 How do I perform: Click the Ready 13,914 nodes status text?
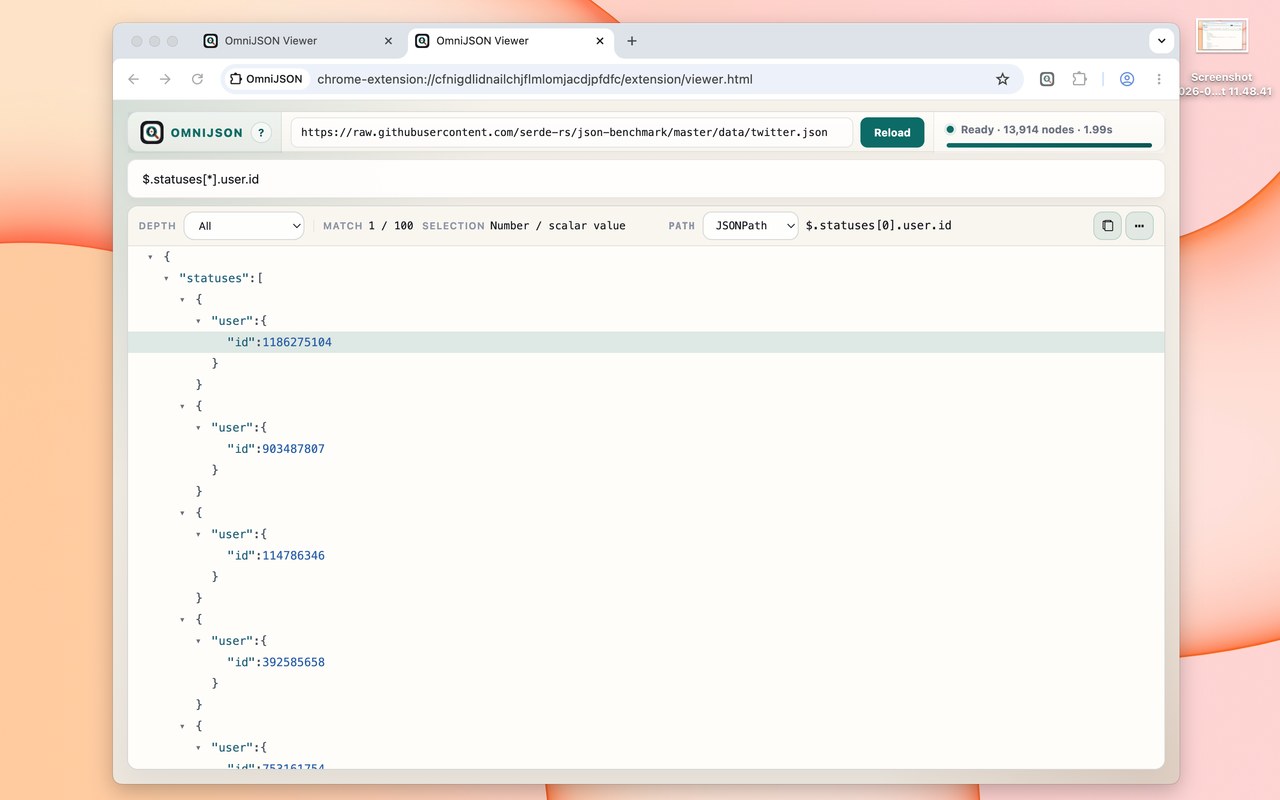[1036, 130]
